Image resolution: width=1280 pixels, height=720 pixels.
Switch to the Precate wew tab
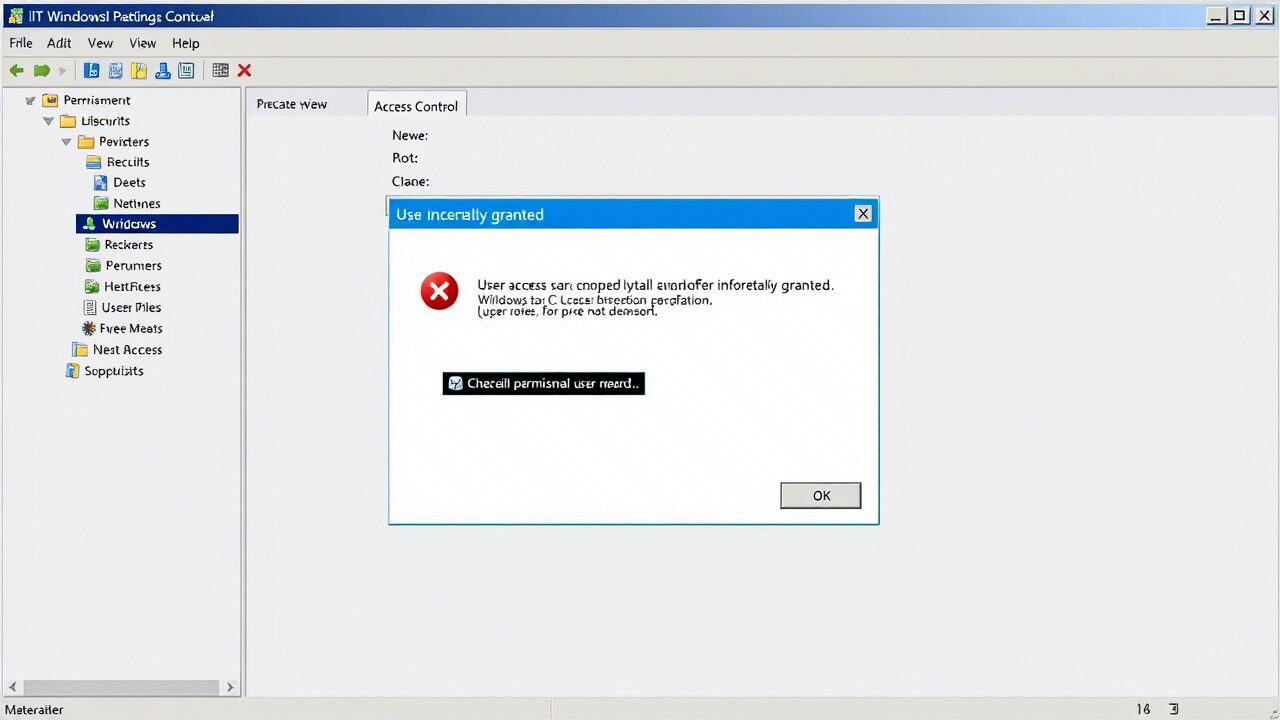[x=292, y=104]
